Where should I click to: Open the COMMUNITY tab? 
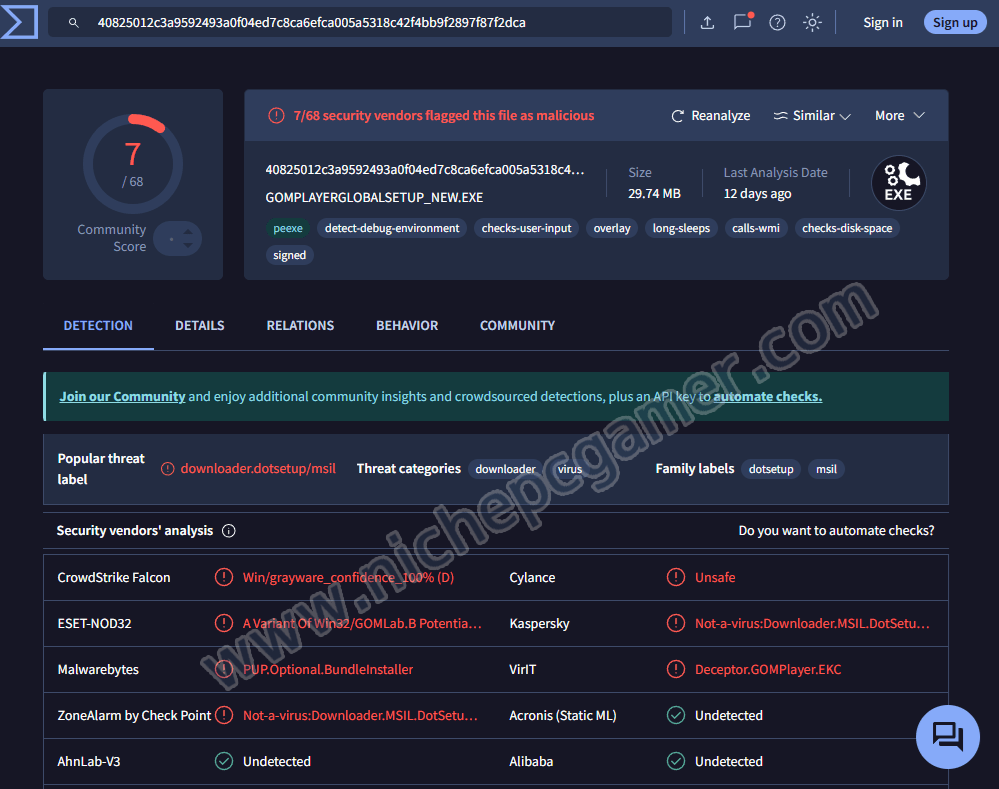(x=517, y=326)
